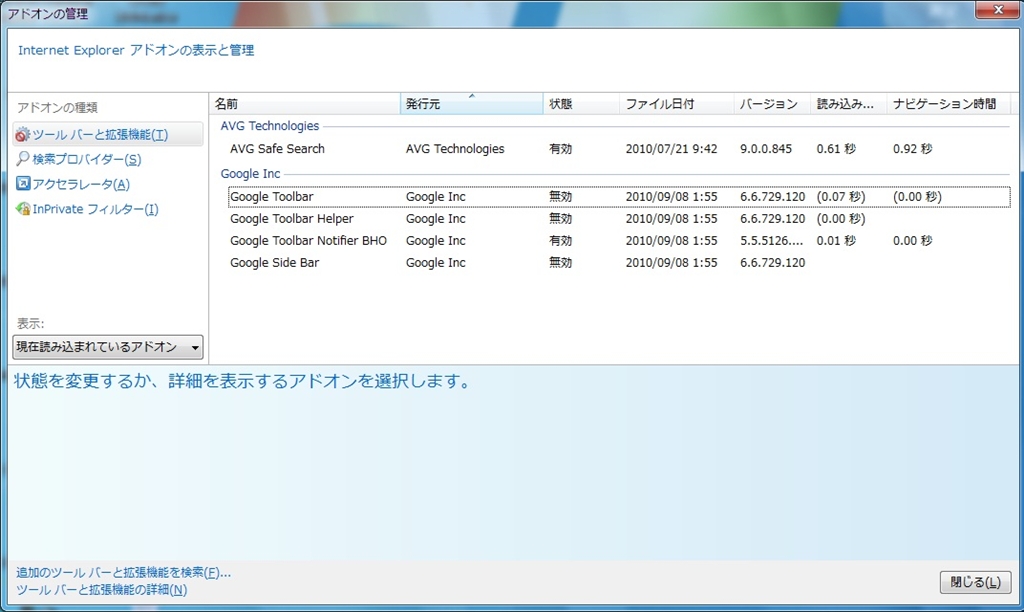1024x612 pixels.
Task: Click the Toolbars and Extensions gear icon
Action: tap(23, 135)
